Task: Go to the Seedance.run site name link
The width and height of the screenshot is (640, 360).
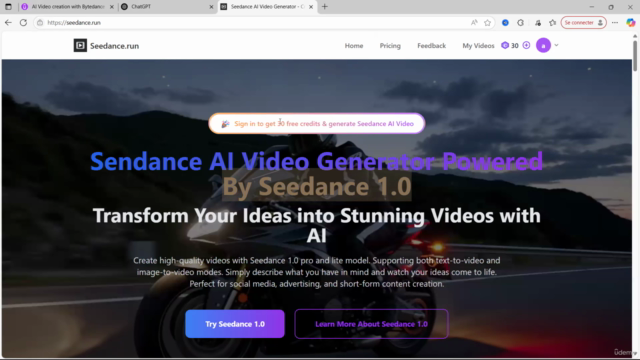Action: coord(114,46)
